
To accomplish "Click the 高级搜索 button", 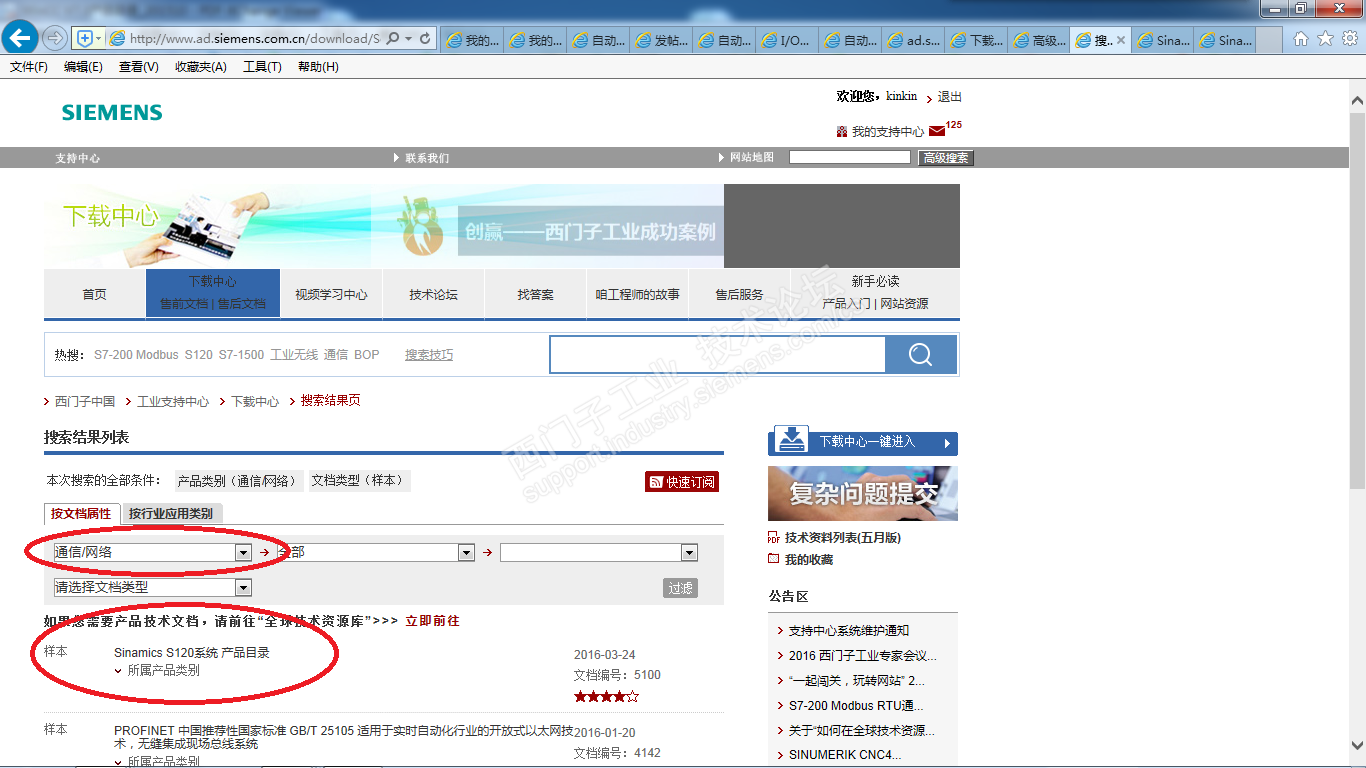I will click(945, 158).
